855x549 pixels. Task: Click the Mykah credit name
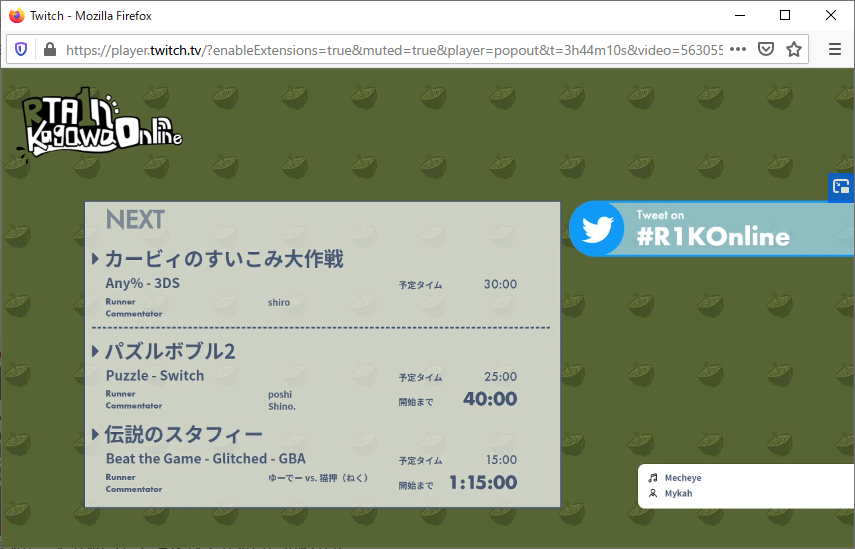point(678,493)
